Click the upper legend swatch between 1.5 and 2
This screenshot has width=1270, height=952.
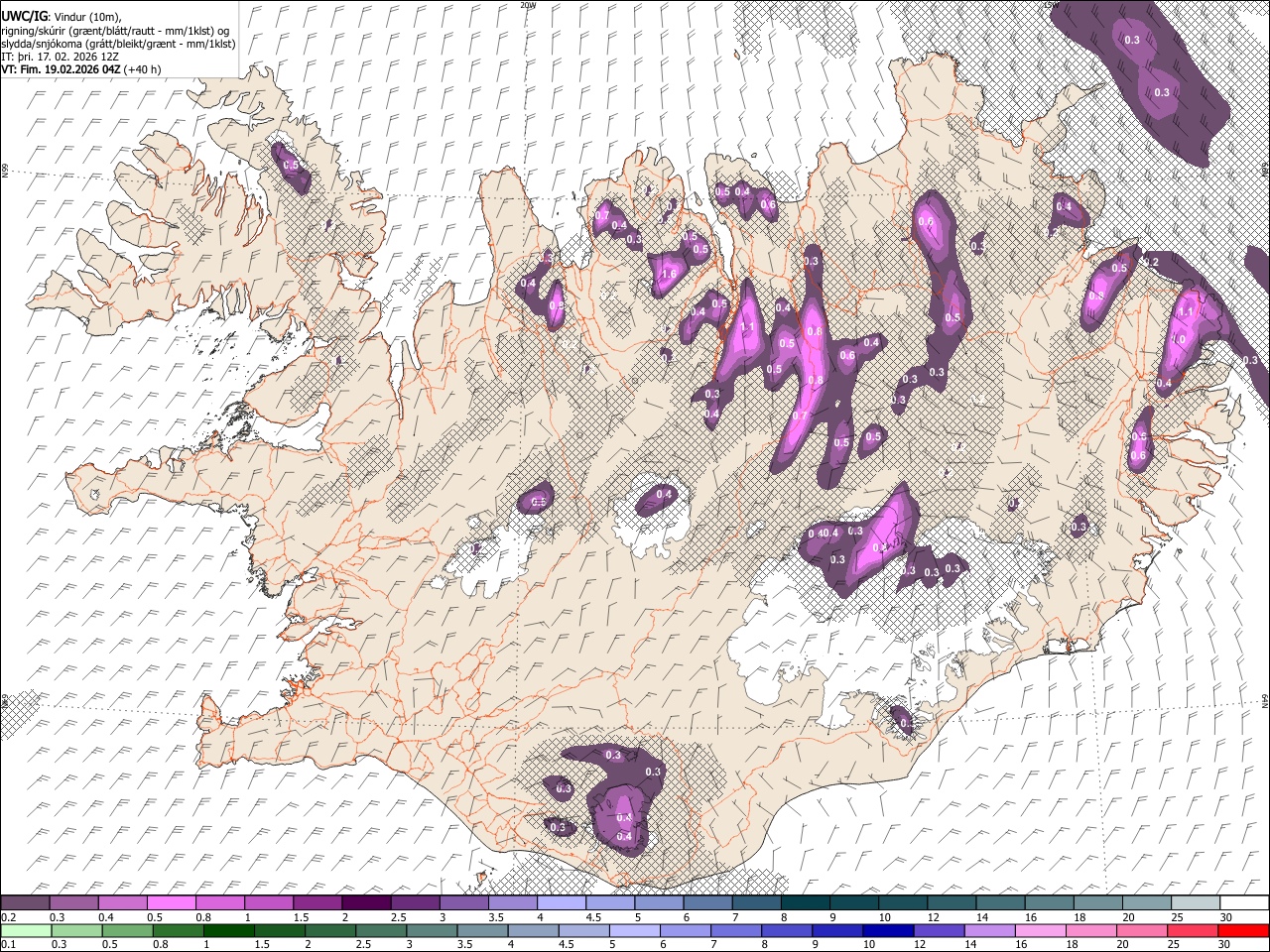point(317,902)
